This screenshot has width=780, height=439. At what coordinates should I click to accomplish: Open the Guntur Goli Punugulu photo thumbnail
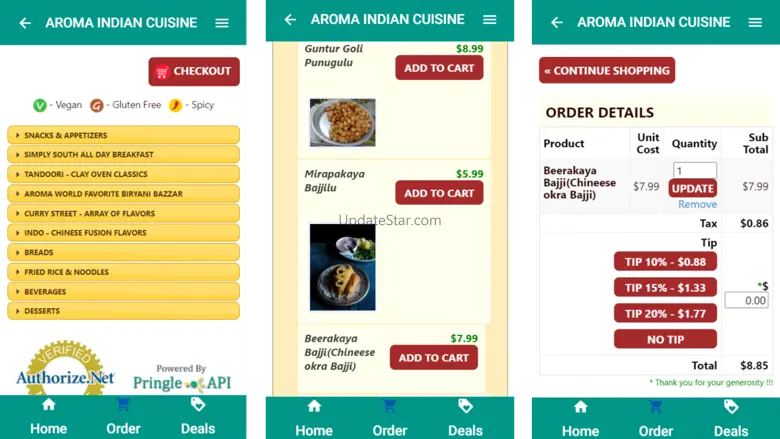pos(343,122)
